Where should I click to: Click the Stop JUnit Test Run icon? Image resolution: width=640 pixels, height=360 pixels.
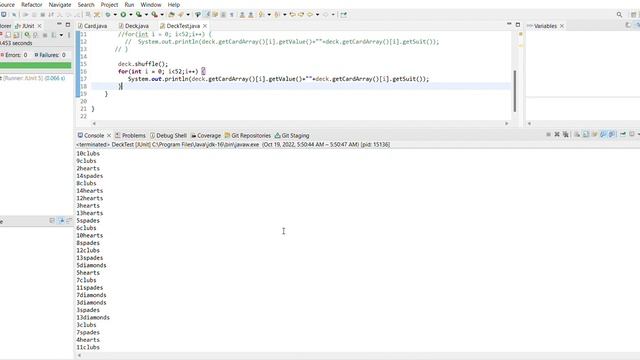point(45,35)
